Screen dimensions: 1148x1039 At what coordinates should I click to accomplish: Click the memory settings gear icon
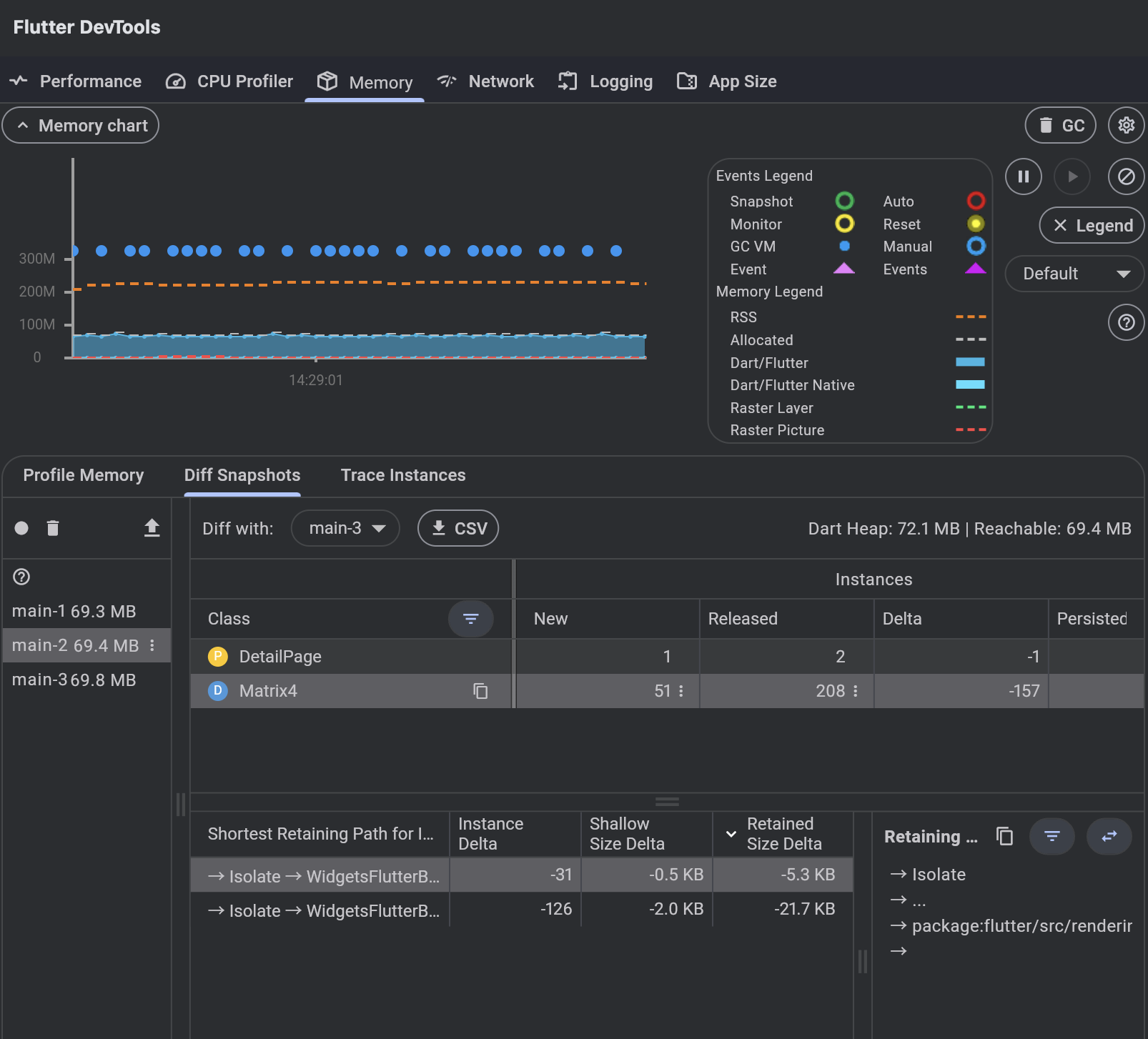click(x=1126, y=126)
